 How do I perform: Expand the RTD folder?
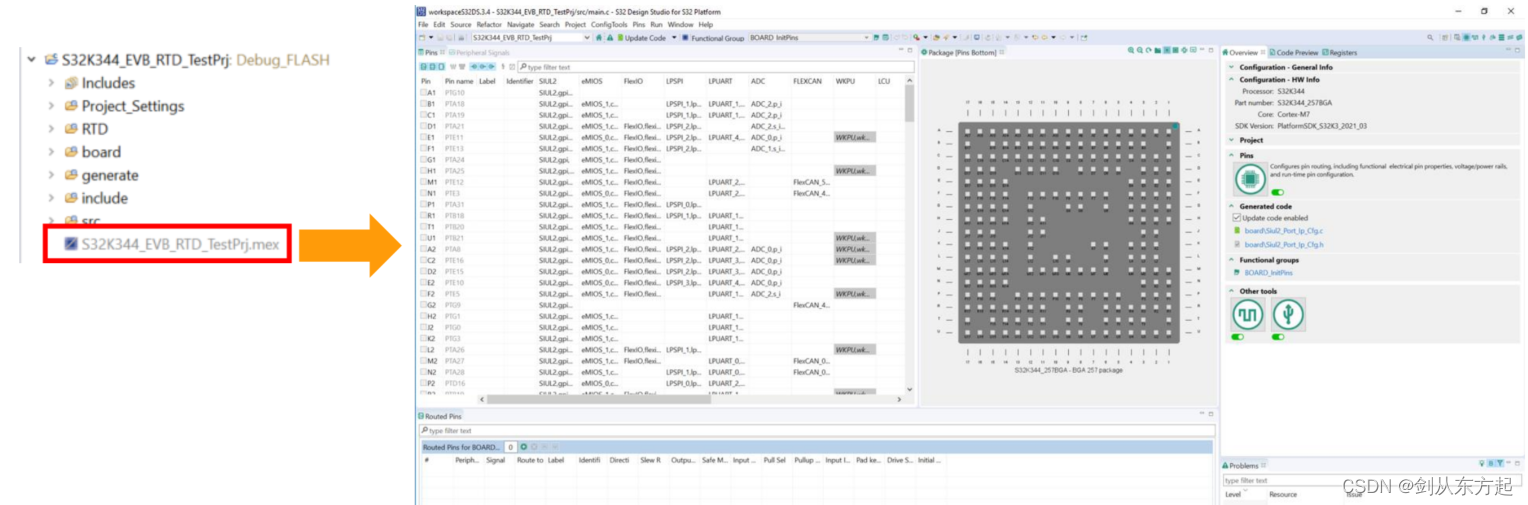click(x=51, y=129)
